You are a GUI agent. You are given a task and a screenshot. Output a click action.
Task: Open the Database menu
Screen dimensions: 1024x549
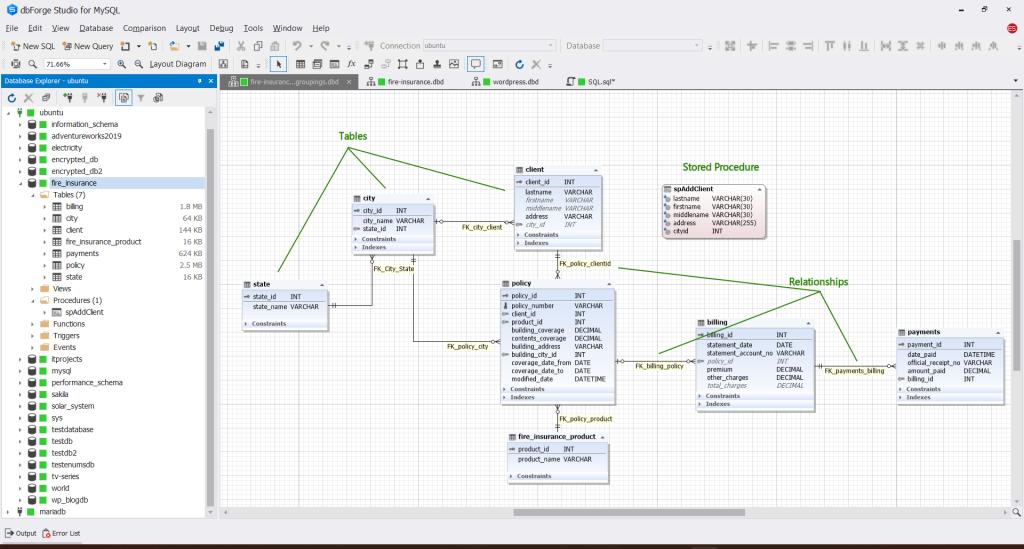click(x=96, y=28)
